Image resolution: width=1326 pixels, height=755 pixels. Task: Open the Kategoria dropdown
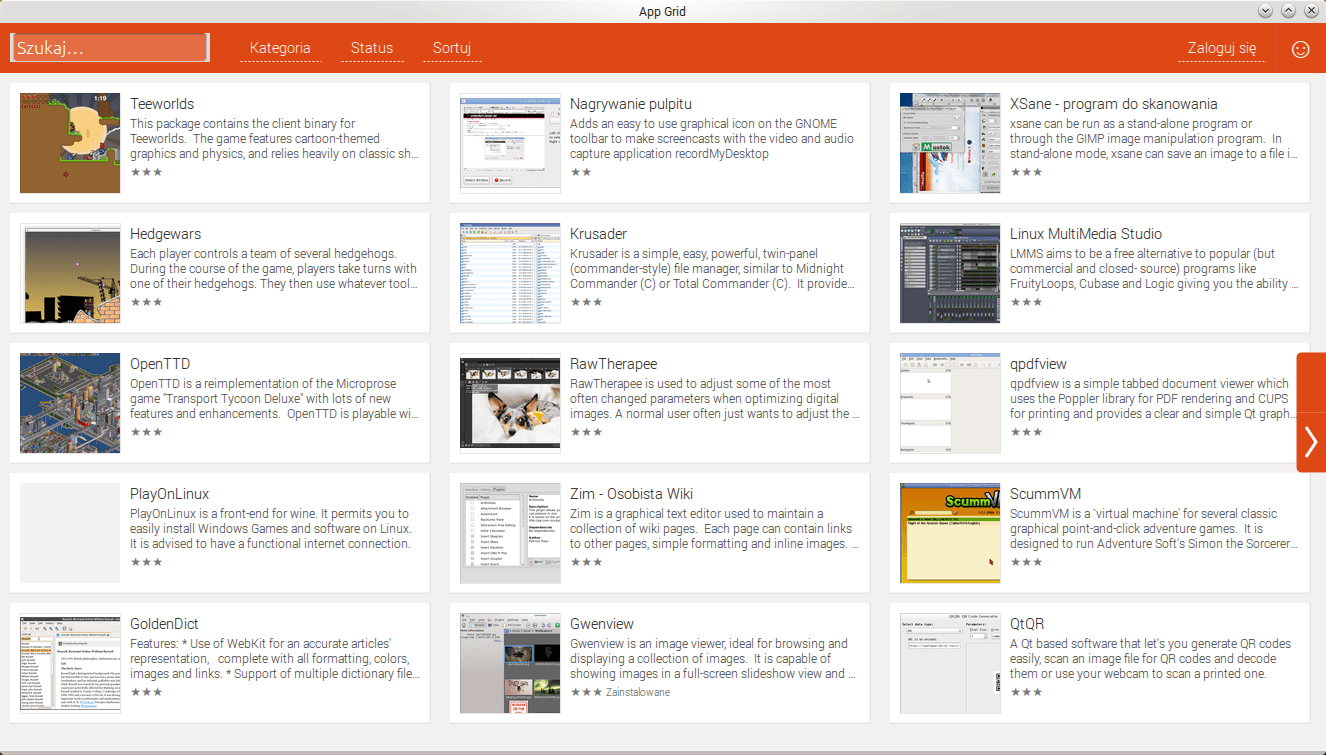(280, 48)
